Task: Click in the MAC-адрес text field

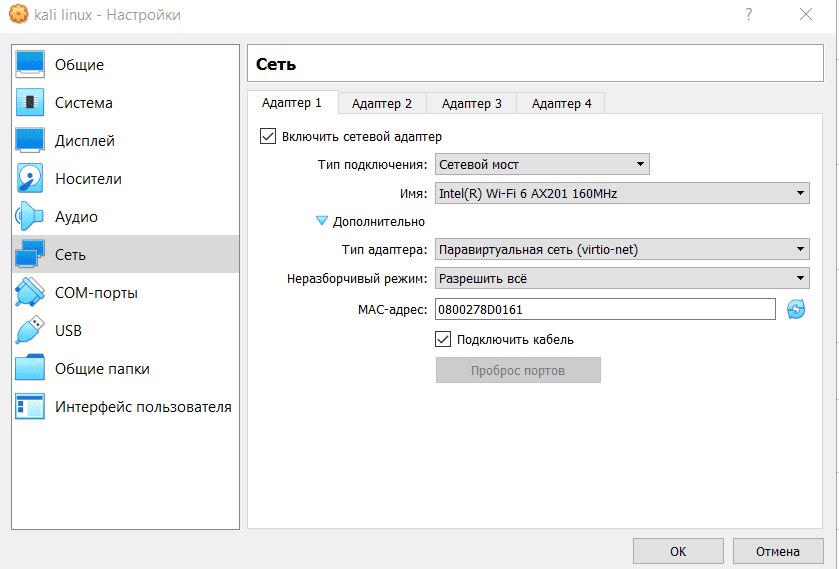Action: [x=604, y=310]
